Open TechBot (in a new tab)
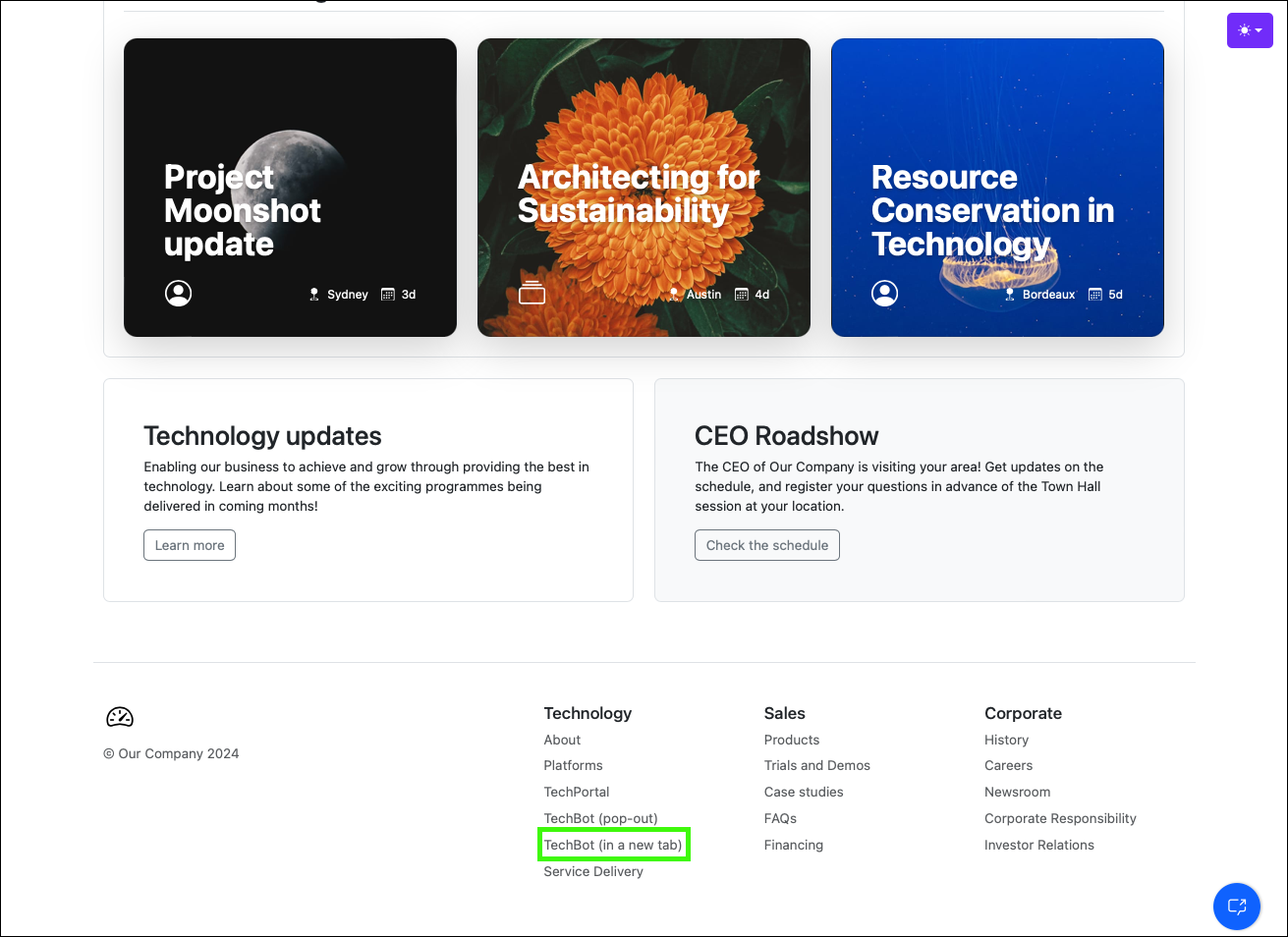Image resolution: width=1288 pixels, height=937 pixels. [x=613, y=844]
